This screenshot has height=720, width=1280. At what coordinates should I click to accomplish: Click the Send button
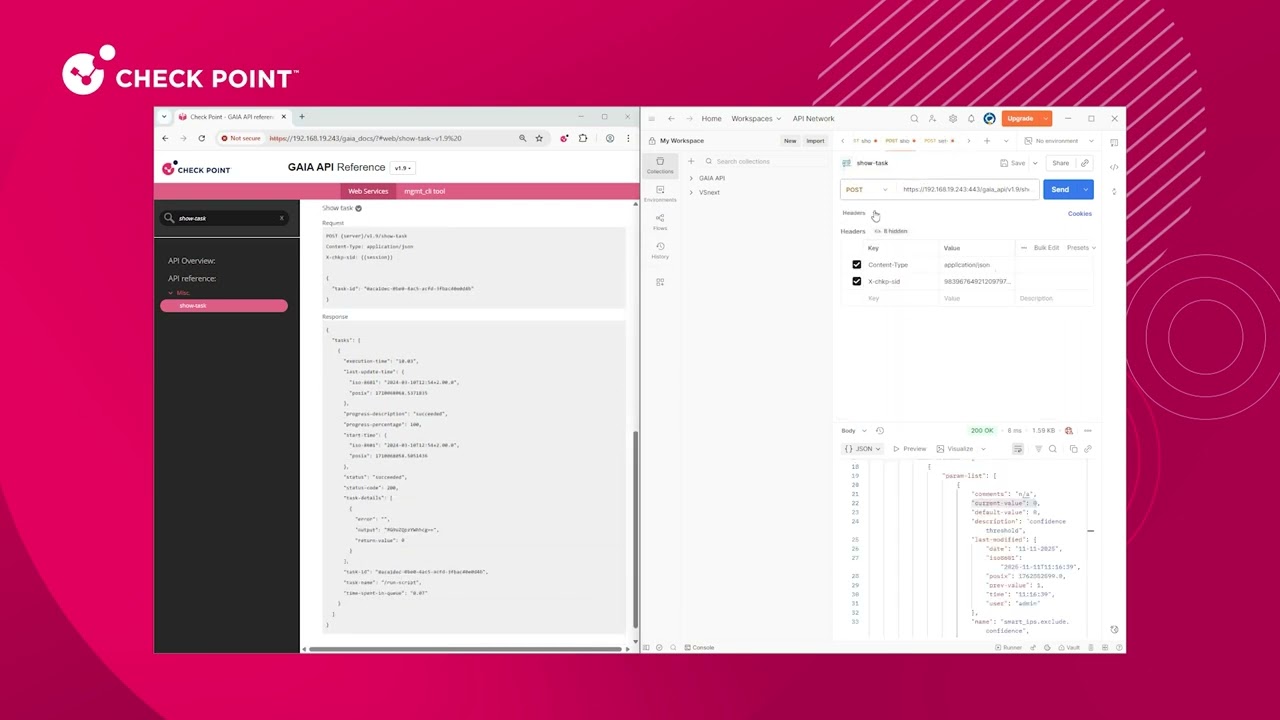1060,190
